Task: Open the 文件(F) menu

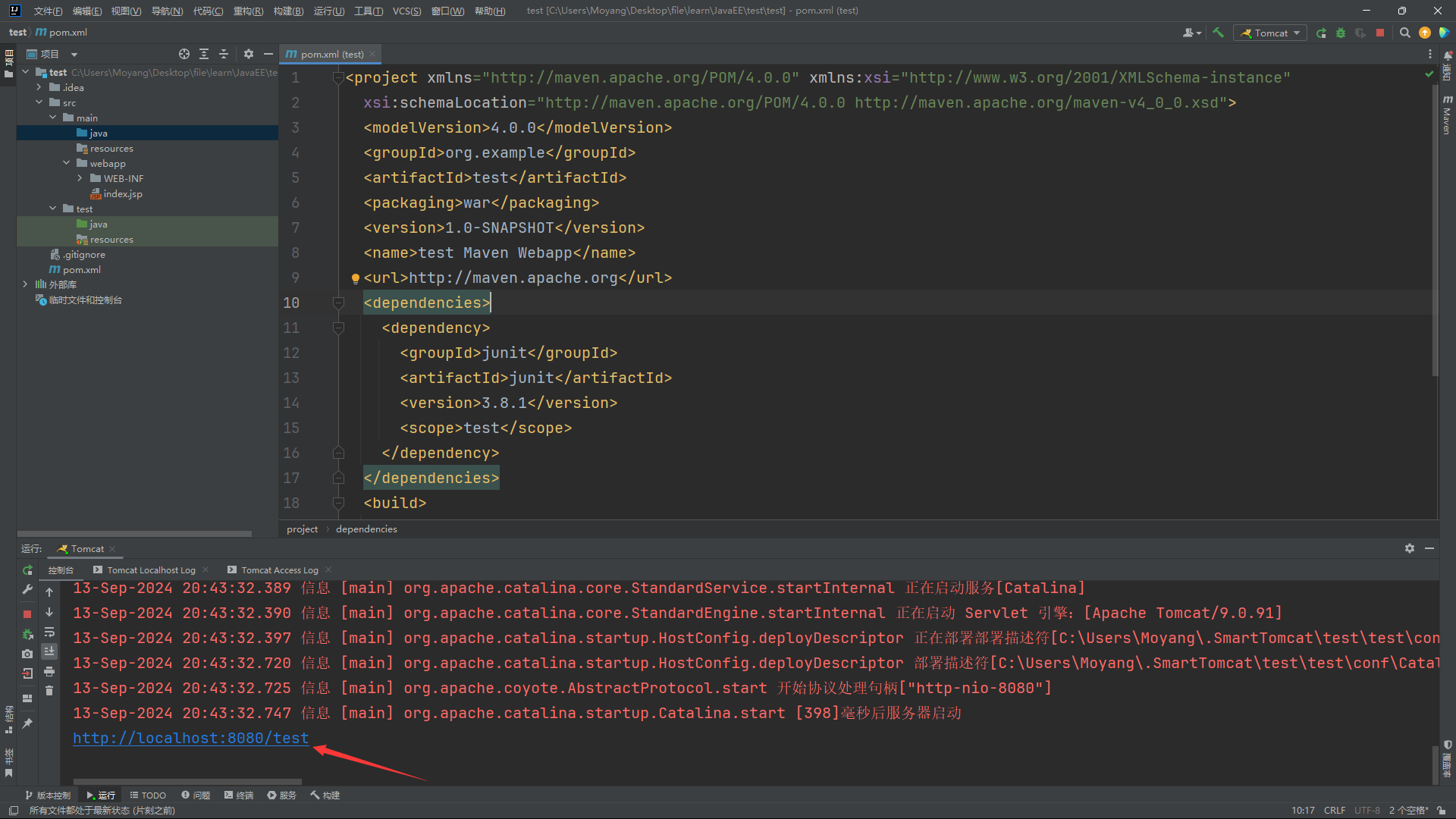Action: click(x=48, y=11)
